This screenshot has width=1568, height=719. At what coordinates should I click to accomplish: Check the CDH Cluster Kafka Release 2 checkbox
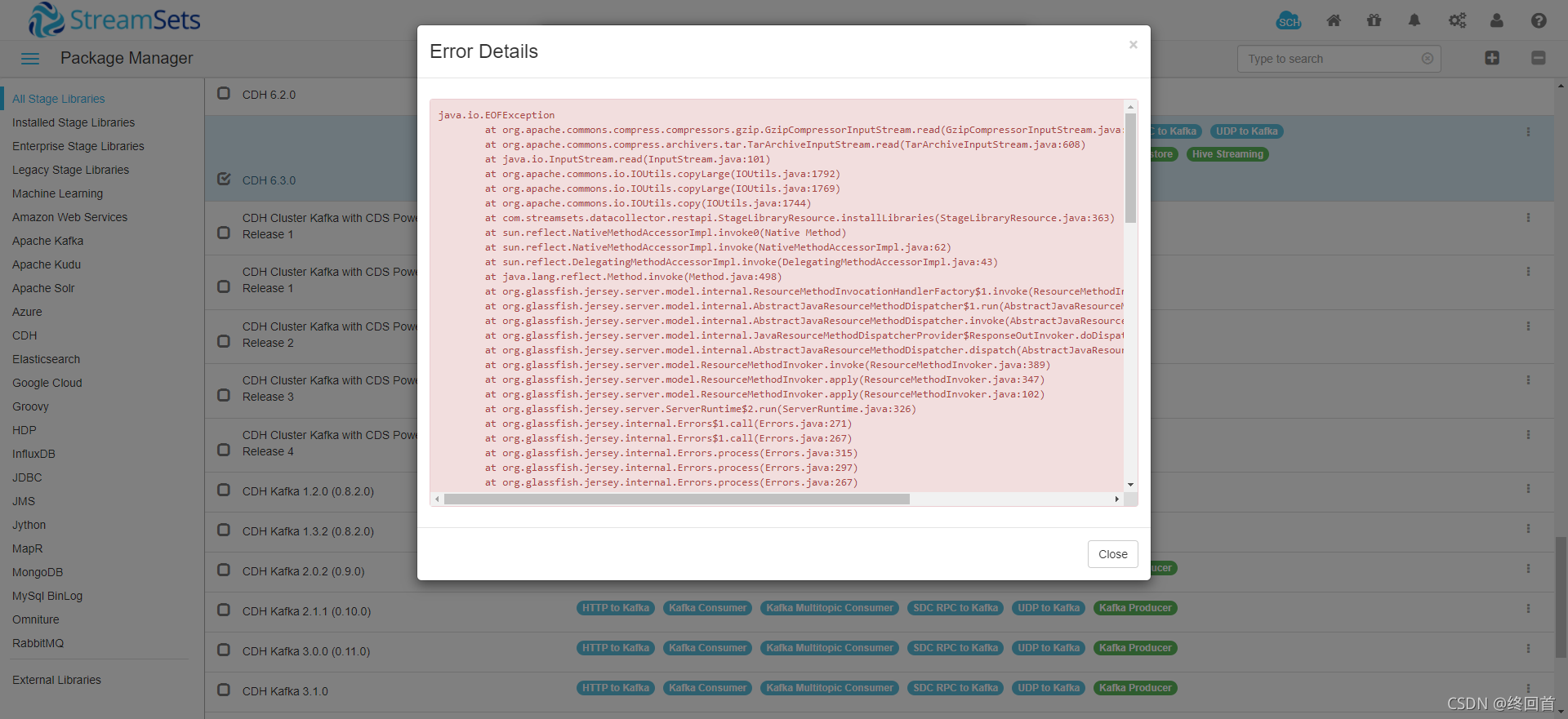coord(224,341)
